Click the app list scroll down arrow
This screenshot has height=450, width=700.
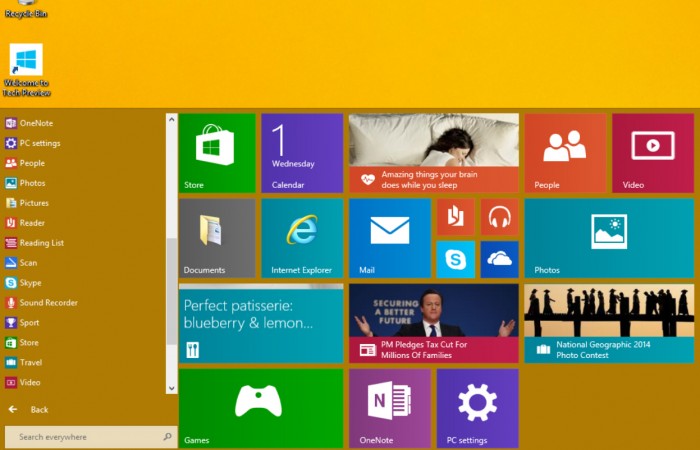171,387
